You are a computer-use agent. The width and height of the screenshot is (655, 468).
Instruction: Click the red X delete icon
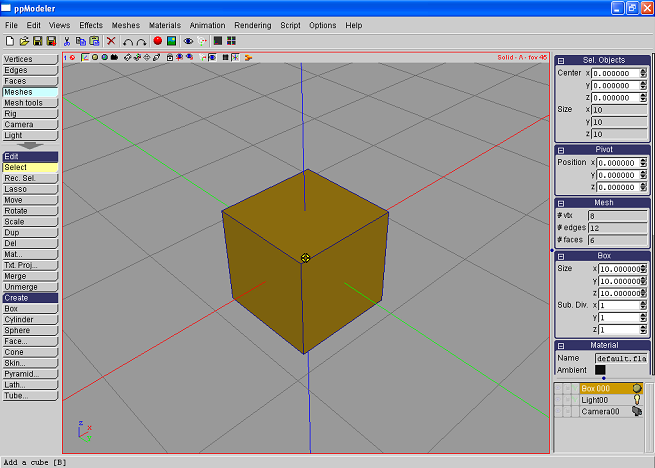(x=111, y=41)
